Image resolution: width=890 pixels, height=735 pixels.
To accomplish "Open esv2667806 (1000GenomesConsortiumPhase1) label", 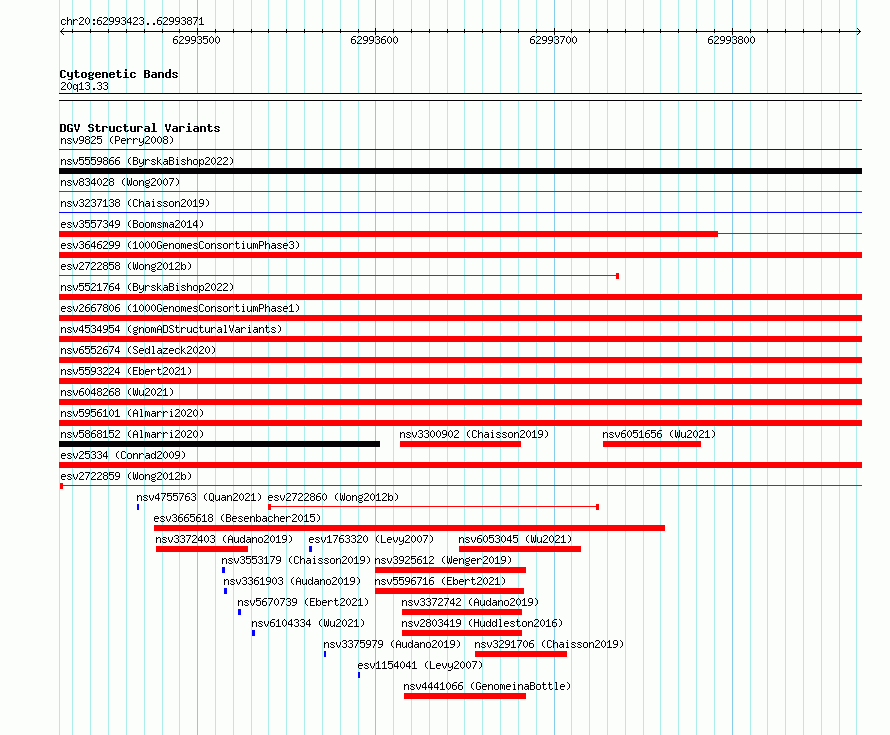I will click(x=180, y=308).
